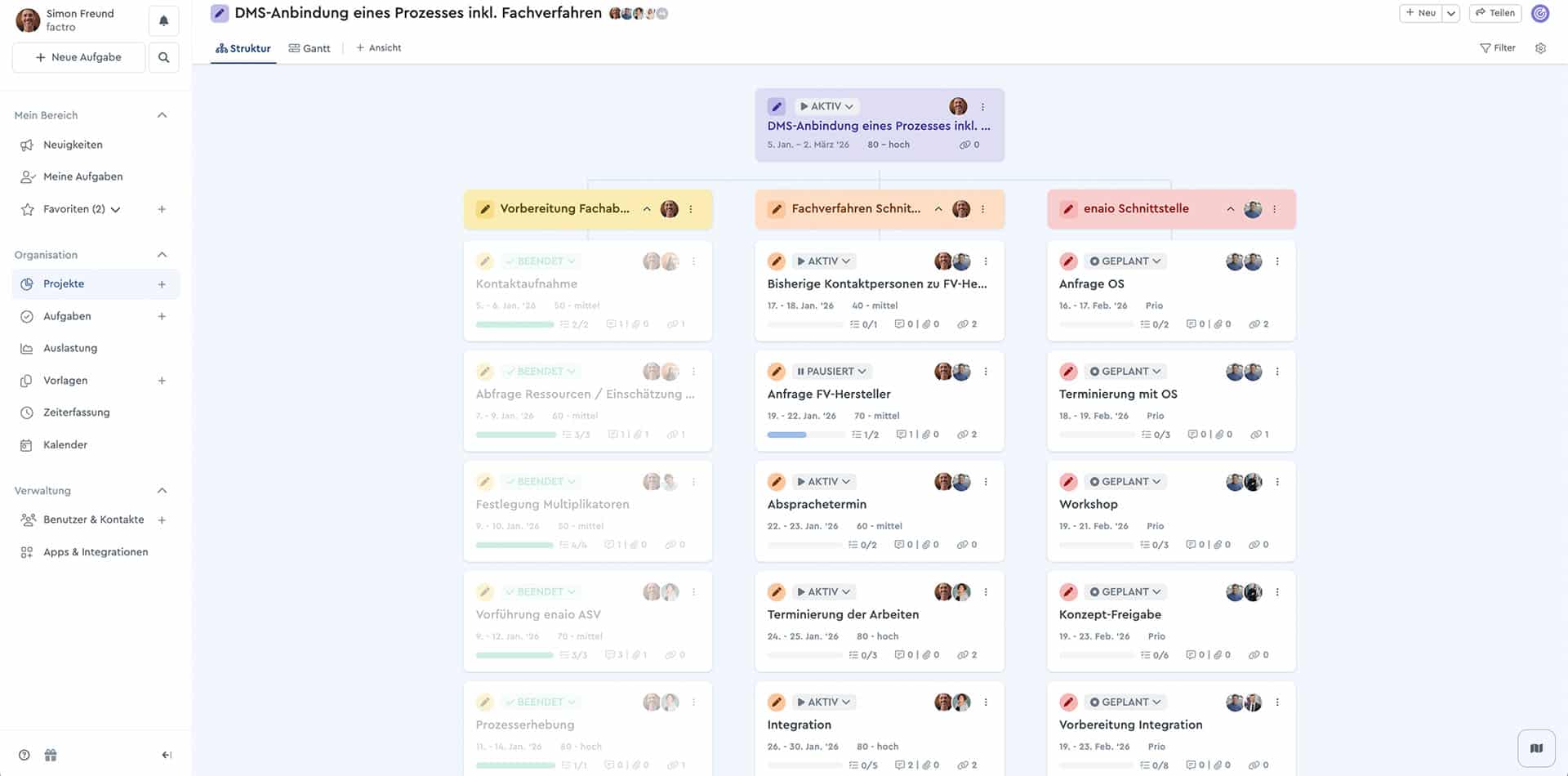
Task: Open the Favoriten dropdown
Action: 116,209
